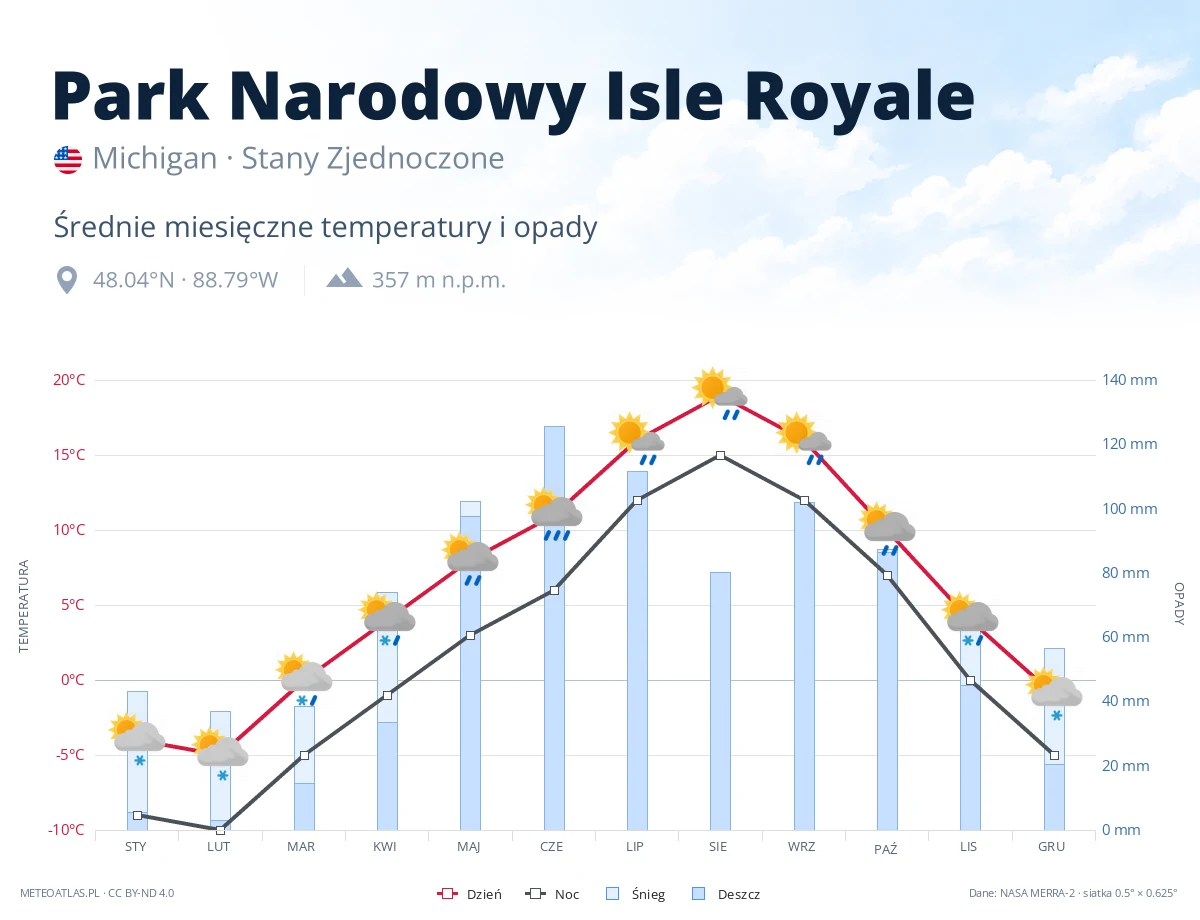Click the December snowy cloud weather icon
Viewport: 1200px width, 920px height.
pos(1053,695)
